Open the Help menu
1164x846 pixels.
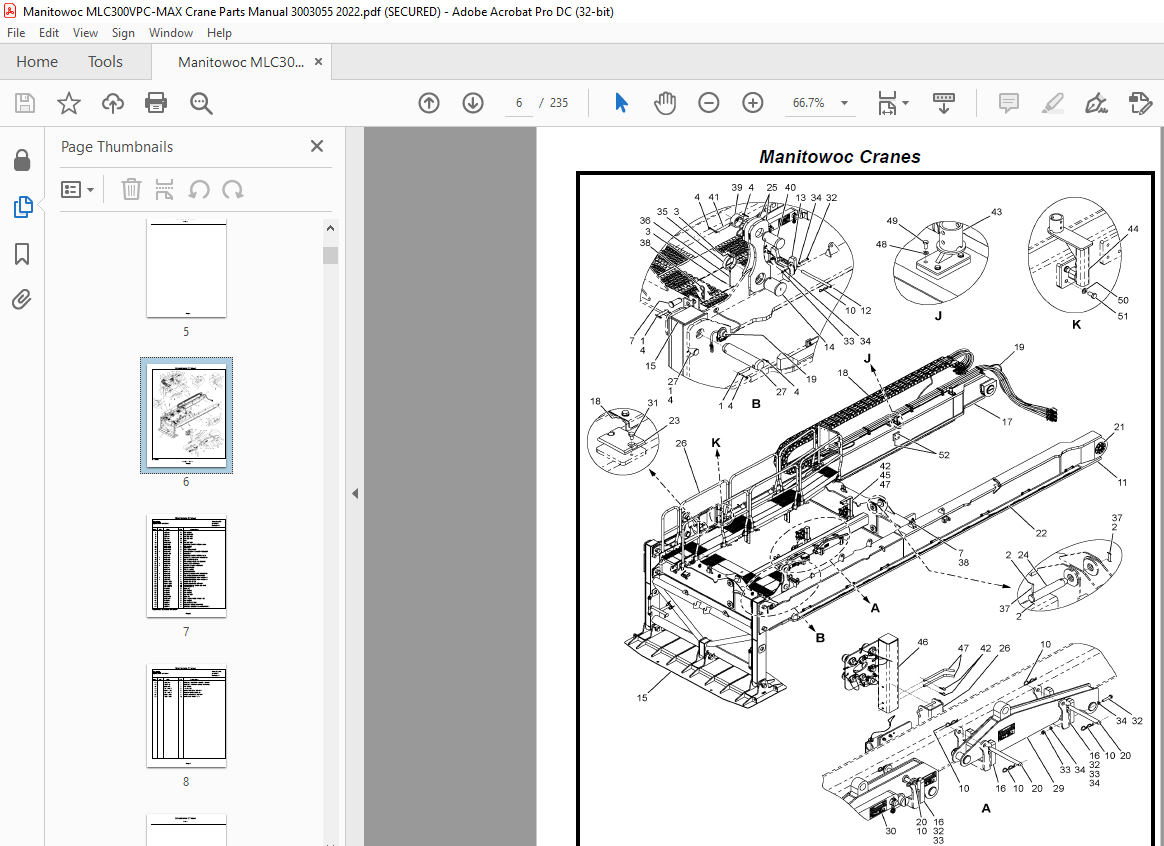click(x=219, y=33)
